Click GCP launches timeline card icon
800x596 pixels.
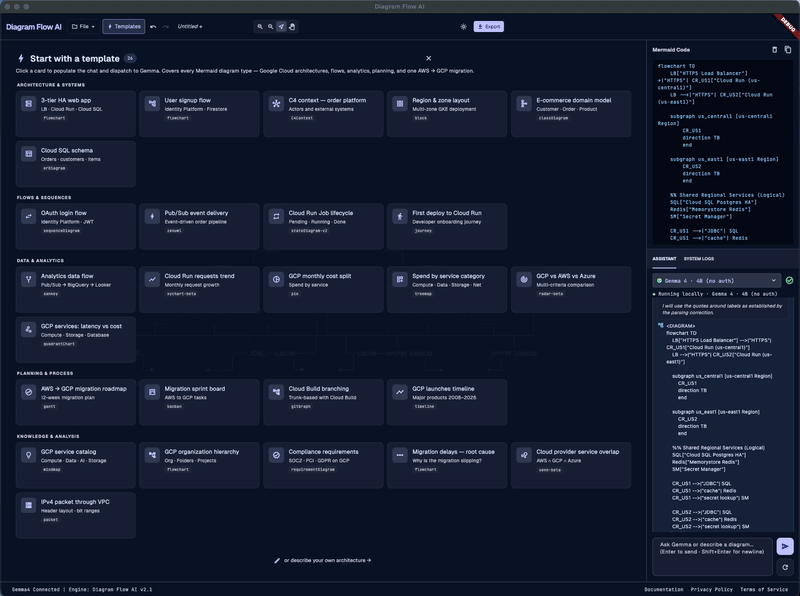400,392
